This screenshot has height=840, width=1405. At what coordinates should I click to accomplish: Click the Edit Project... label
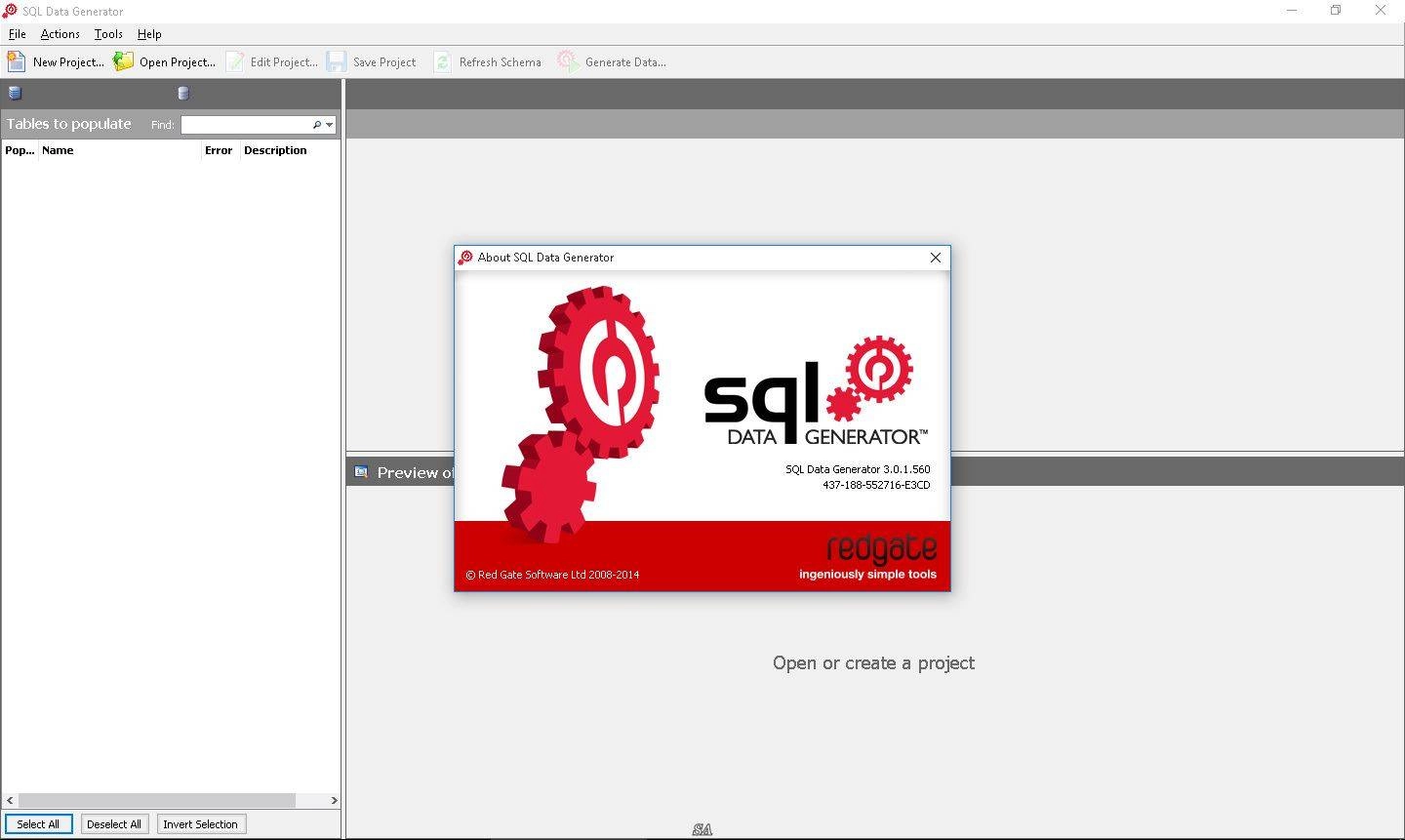(284, 62)
